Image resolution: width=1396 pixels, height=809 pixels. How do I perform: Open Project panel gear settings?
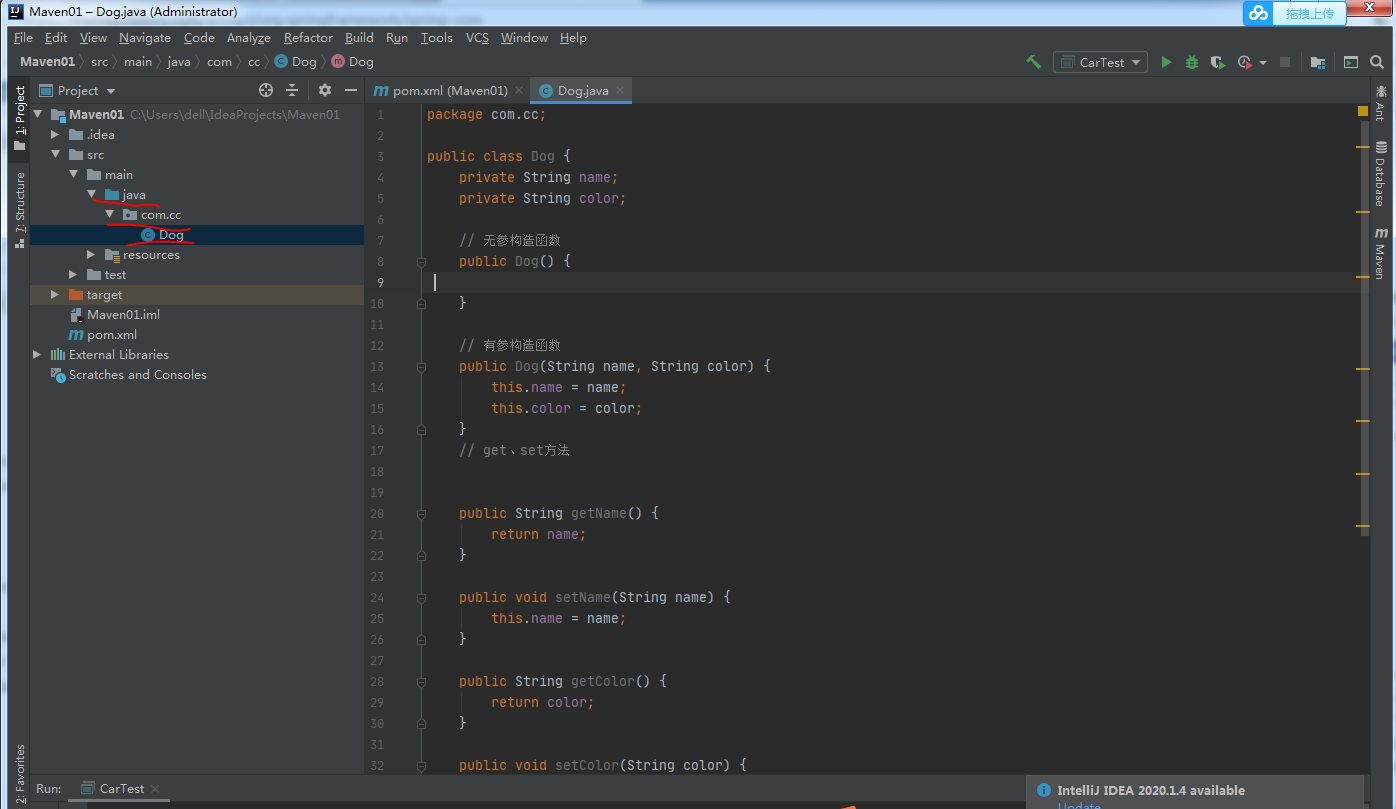point(324,90)
